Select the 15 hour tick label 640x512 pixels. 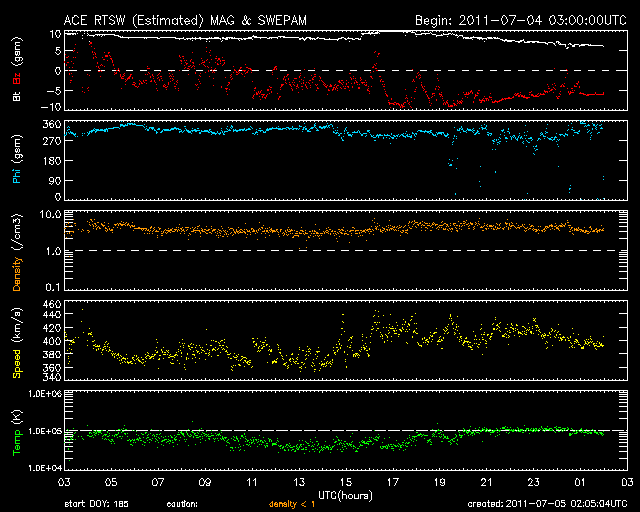click(x=346, y=482)
